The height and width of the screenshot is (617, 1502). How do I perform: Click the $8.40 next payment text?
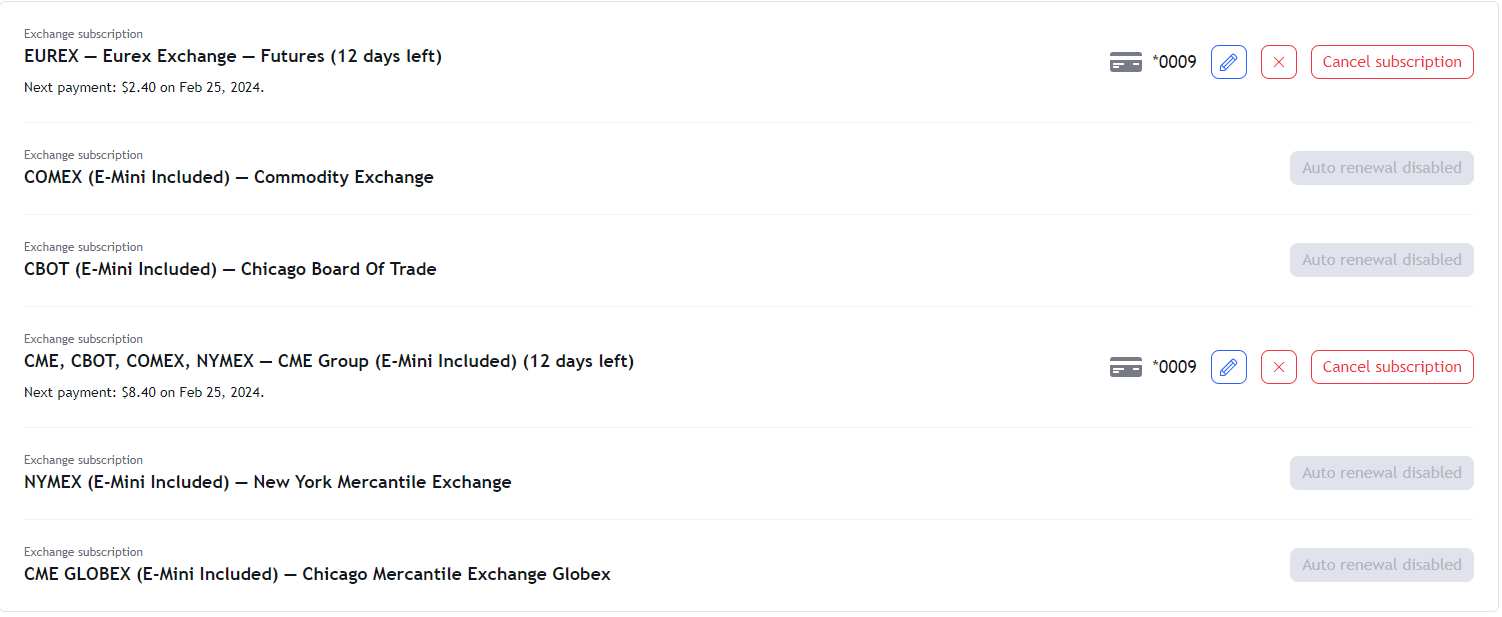(x=143, y=392)
